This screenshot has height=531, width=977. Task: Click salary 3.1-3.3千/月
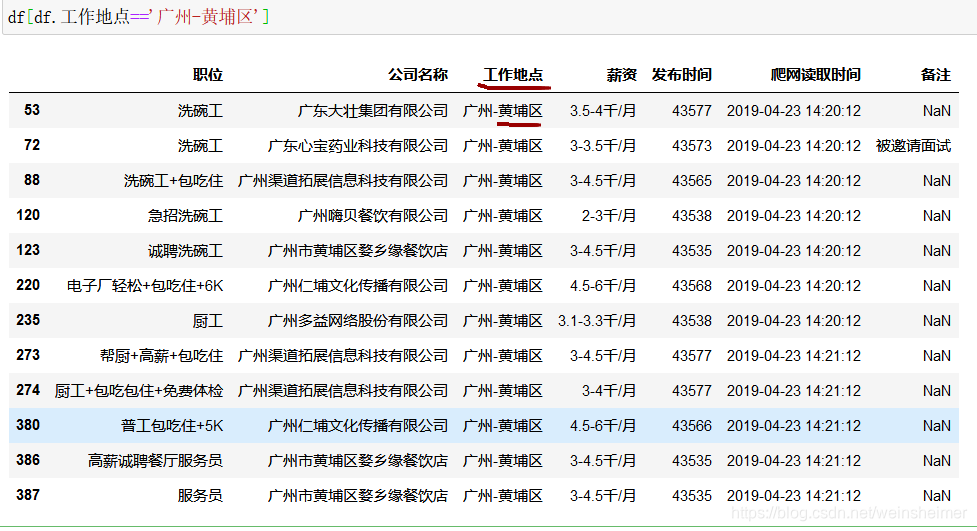(597, 320)
